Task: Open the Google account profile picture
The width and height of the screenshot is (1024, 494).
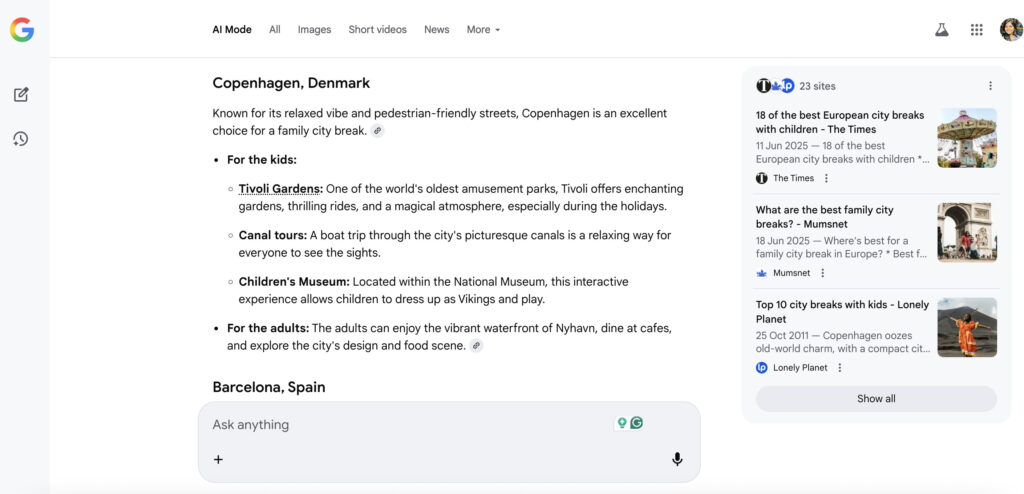Action: point(1010,30)
